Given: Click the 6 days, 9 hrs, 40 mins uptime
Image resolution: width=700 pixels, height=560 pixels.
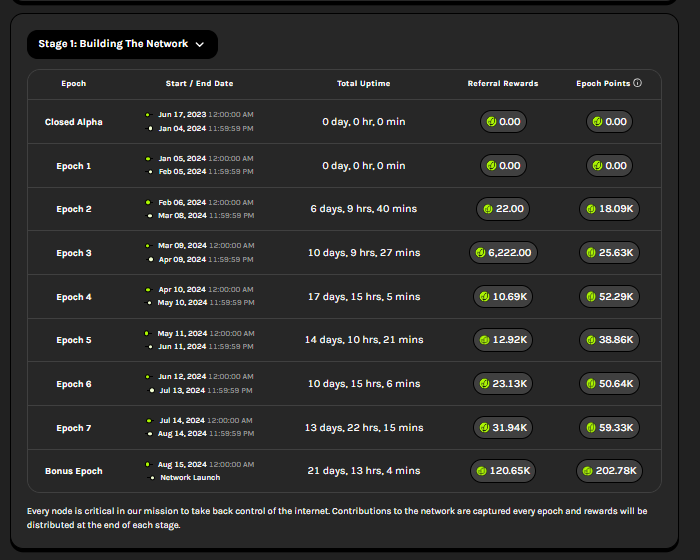Looking at the screenshot, I should click(363, 209).
